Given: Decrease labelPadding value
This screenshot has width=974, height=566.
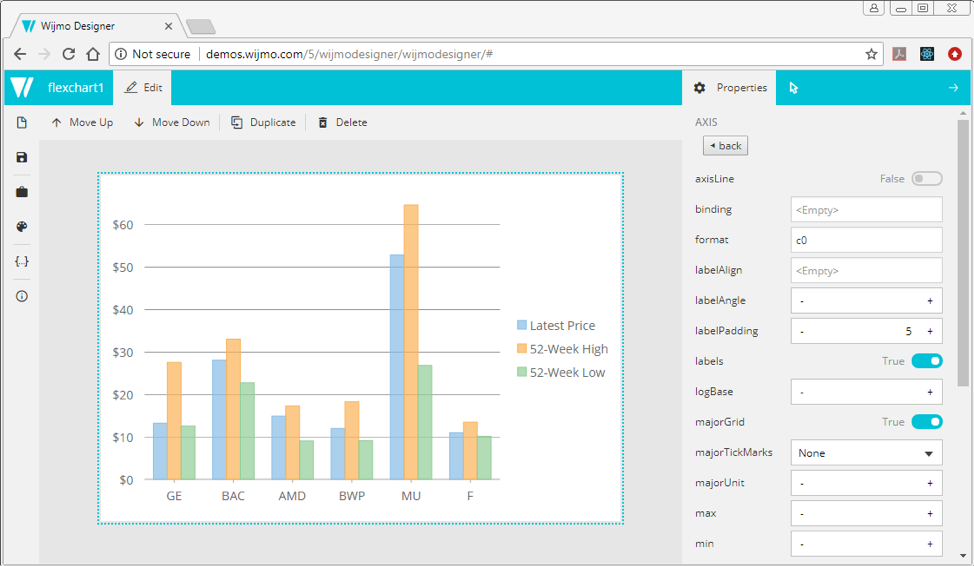Looking at the screenshot, I should (802, 331).
